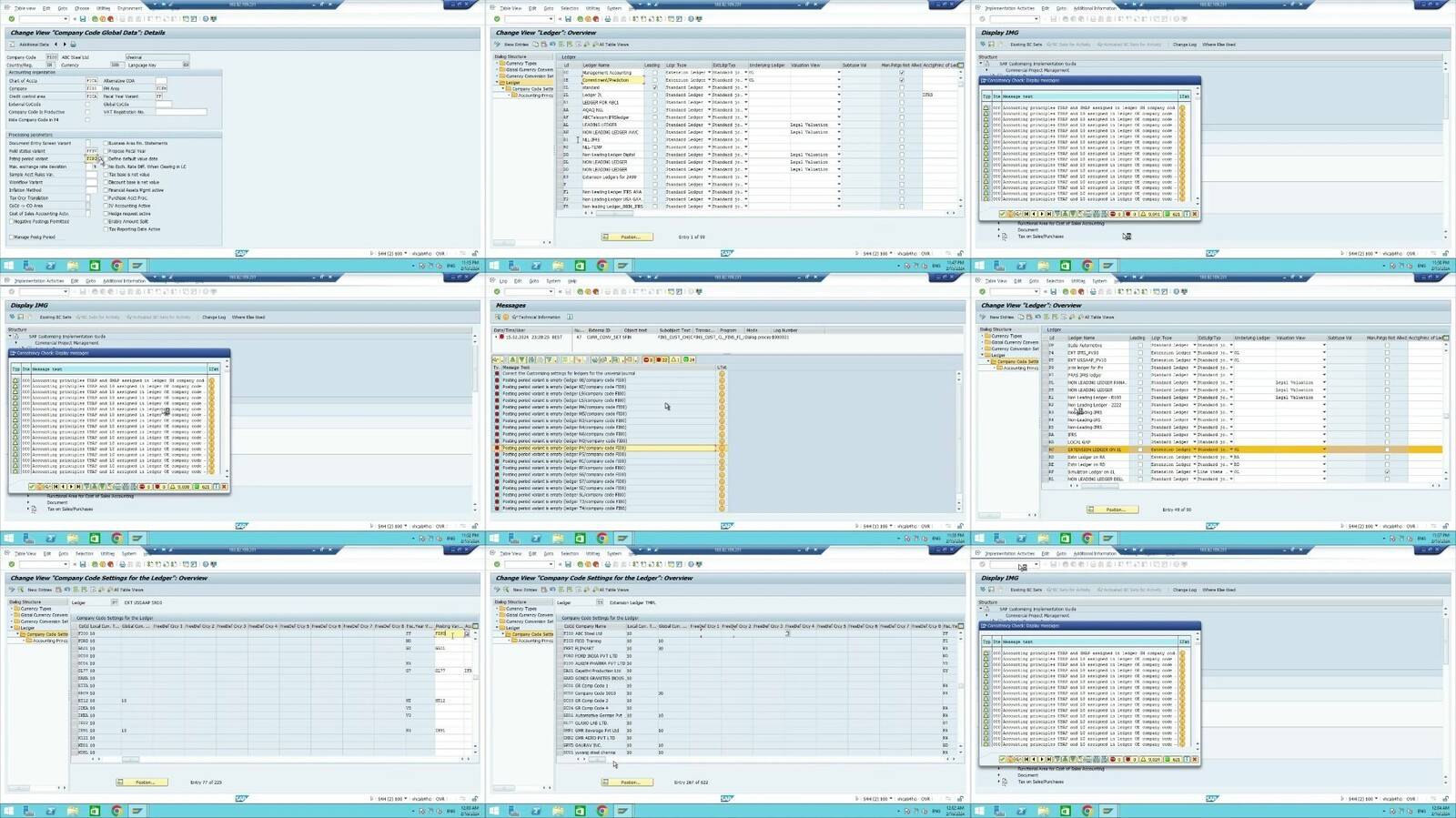Click Copy As icon in Ledger view showing Entry 1 of 99
The width and height of the screenshot is (1456, 818).
(536, 44)
